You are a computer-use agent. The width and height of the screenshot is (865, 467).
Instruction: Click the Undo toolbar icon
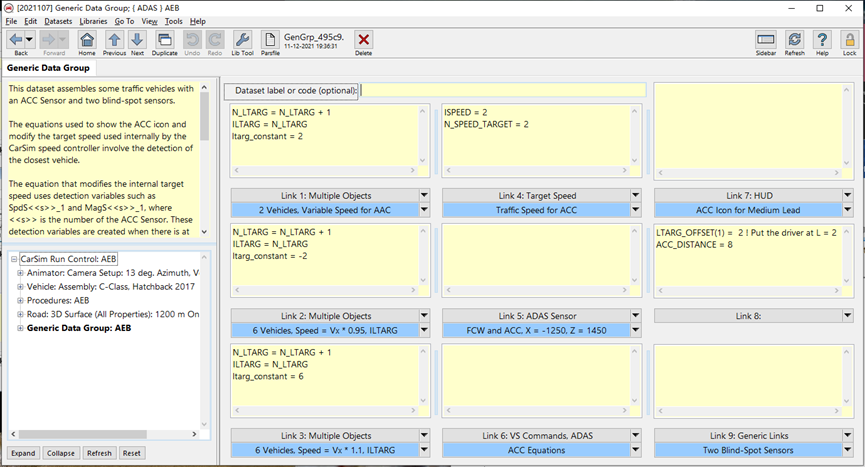point(192,40)
